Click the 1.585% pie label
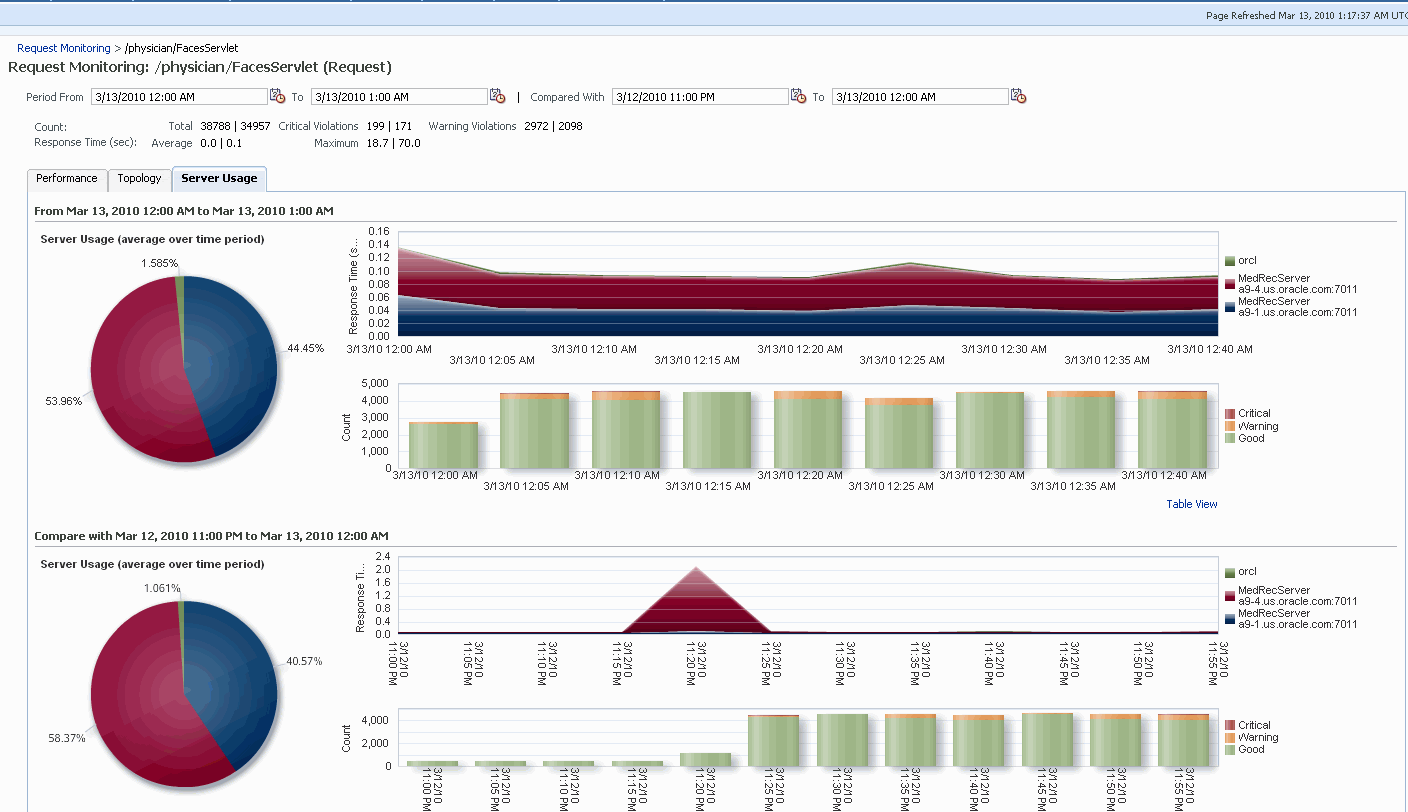Screen dimensions: 1408x812 [x=160, y=264]
